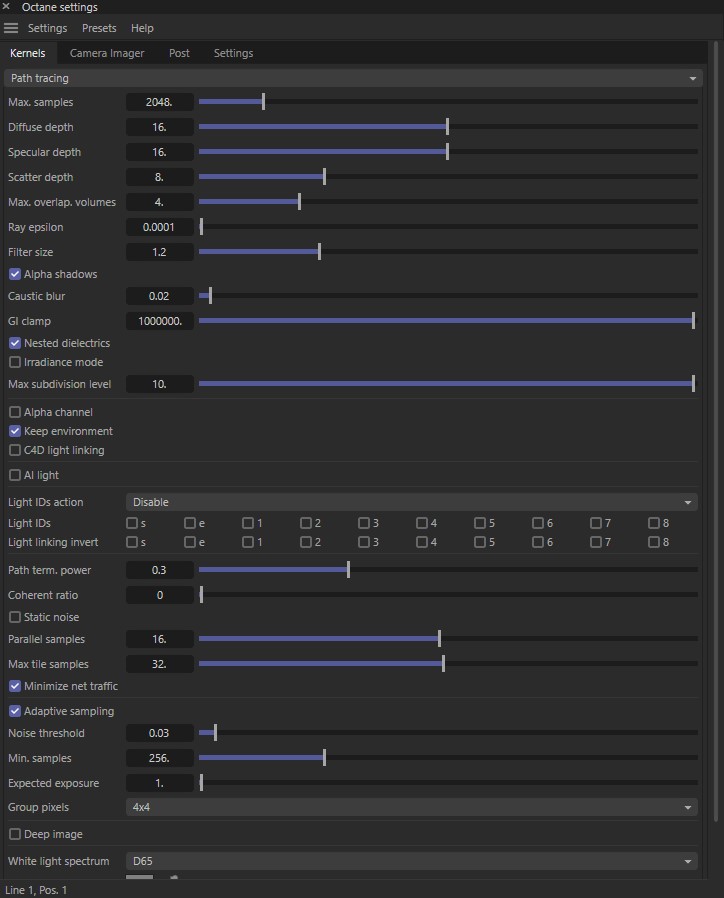Click the GI clamp value field
This screenshot has height=898, width=724.
(x=160, y=321)
